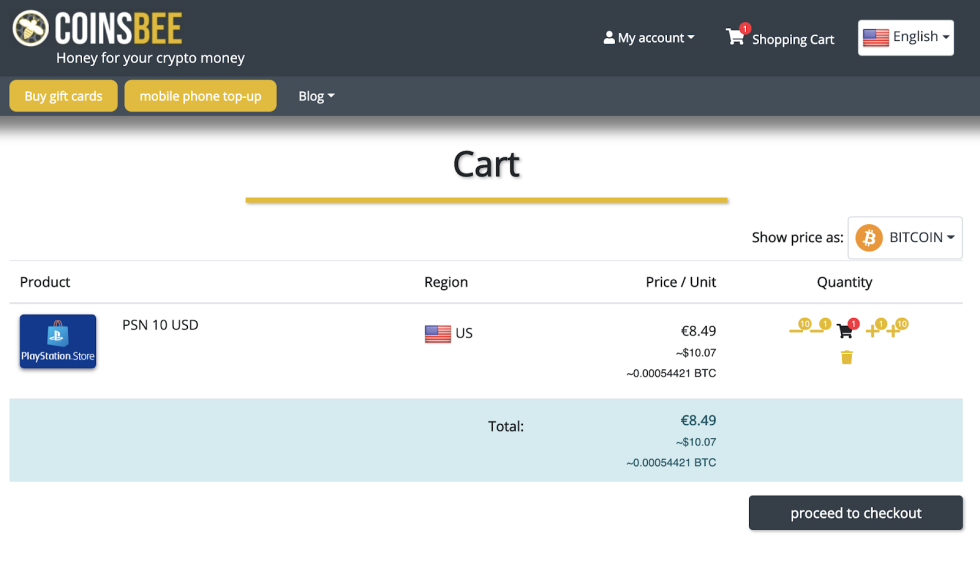The height and width of the screenshot is (566, 980).
Task: Click the Bitcoin currency icon
Action: 868,238
